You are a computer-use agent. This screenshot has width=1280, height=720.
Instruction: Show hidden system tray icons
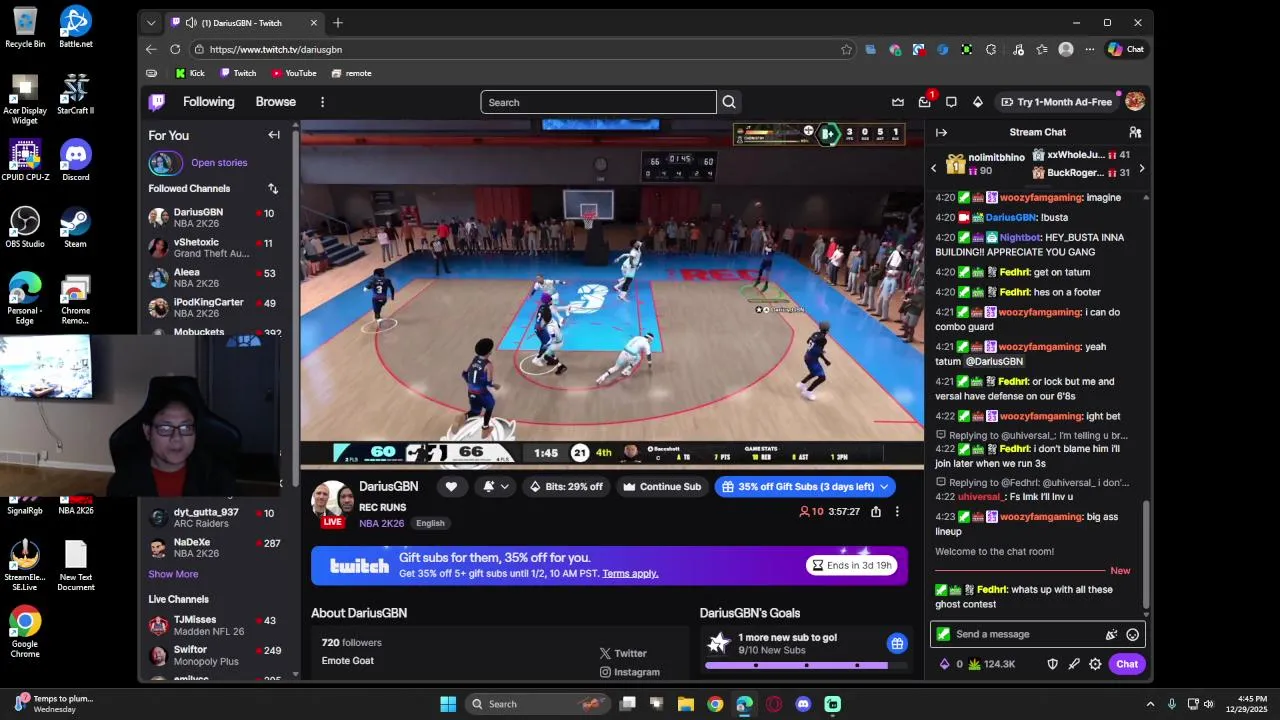pos(1150,704)
